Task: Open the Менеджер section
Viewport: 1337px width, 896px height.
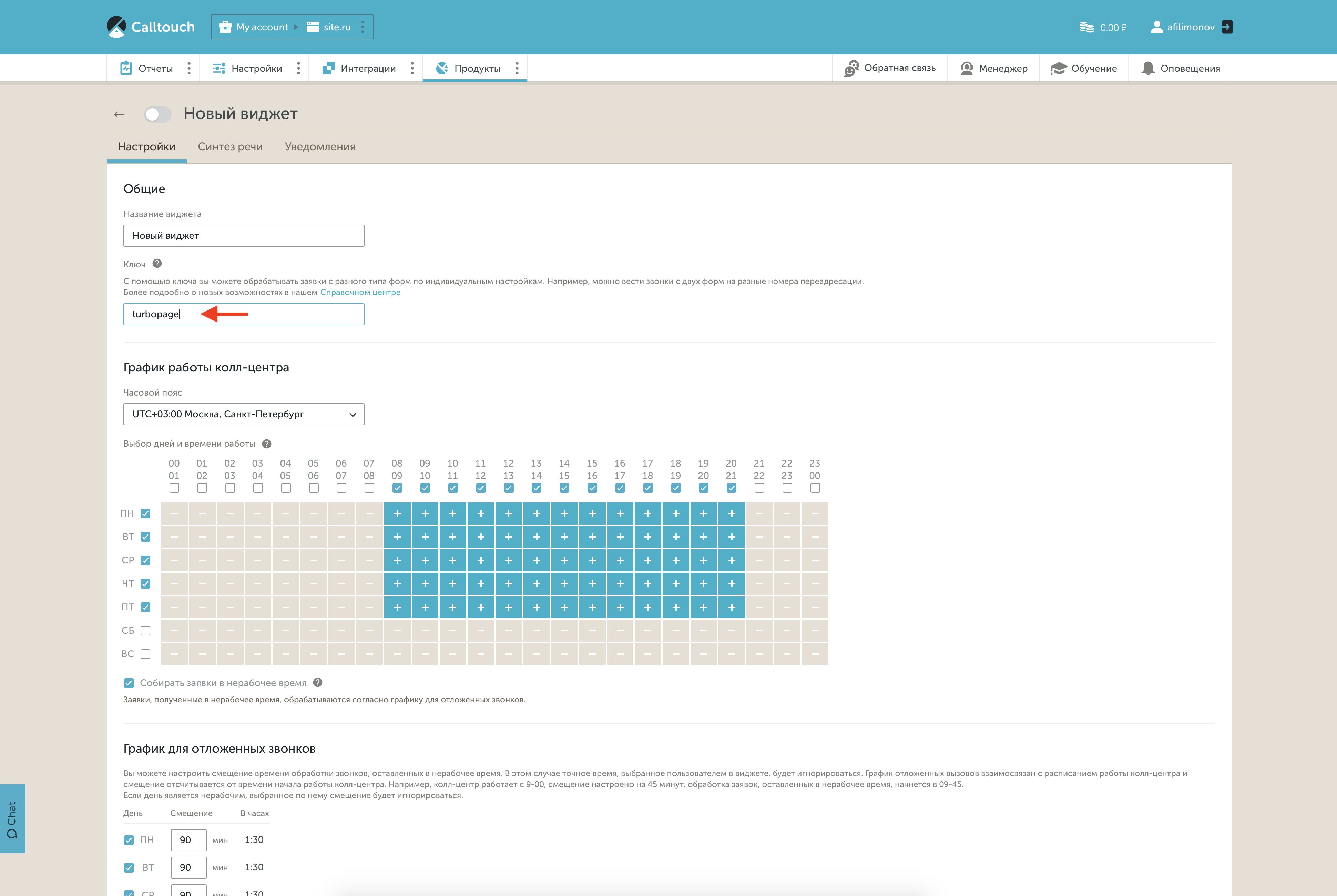Action: click(993, 68)
